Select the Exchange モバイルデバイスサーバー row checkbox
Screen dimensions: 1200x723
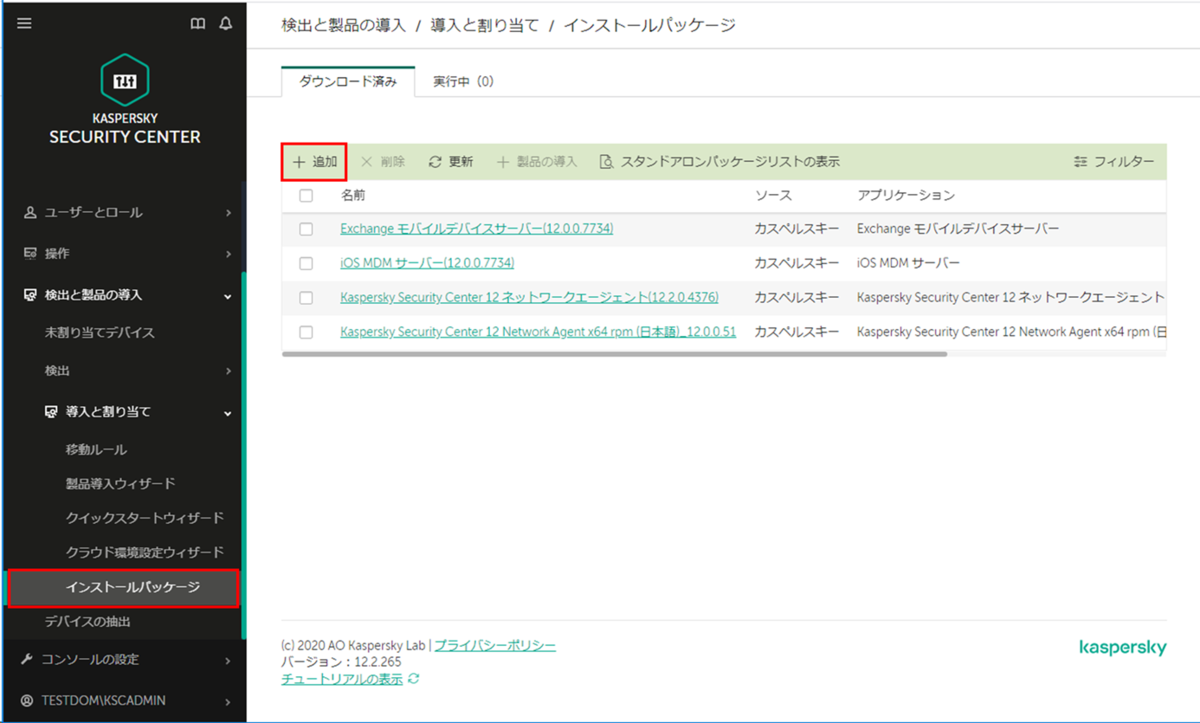tap(306, 229)
